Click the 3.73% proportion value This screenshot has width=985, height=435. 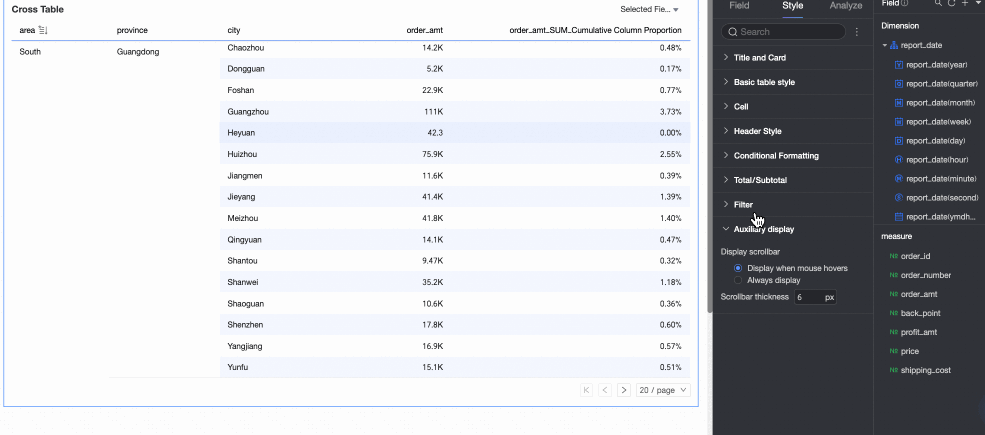click(670, 112)
